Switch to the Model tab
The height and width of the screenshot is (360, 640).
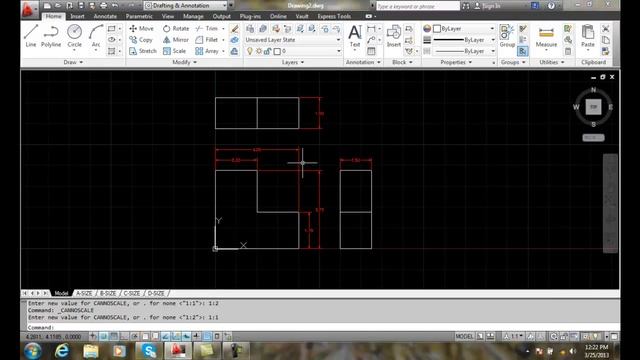tap(61, 293)
